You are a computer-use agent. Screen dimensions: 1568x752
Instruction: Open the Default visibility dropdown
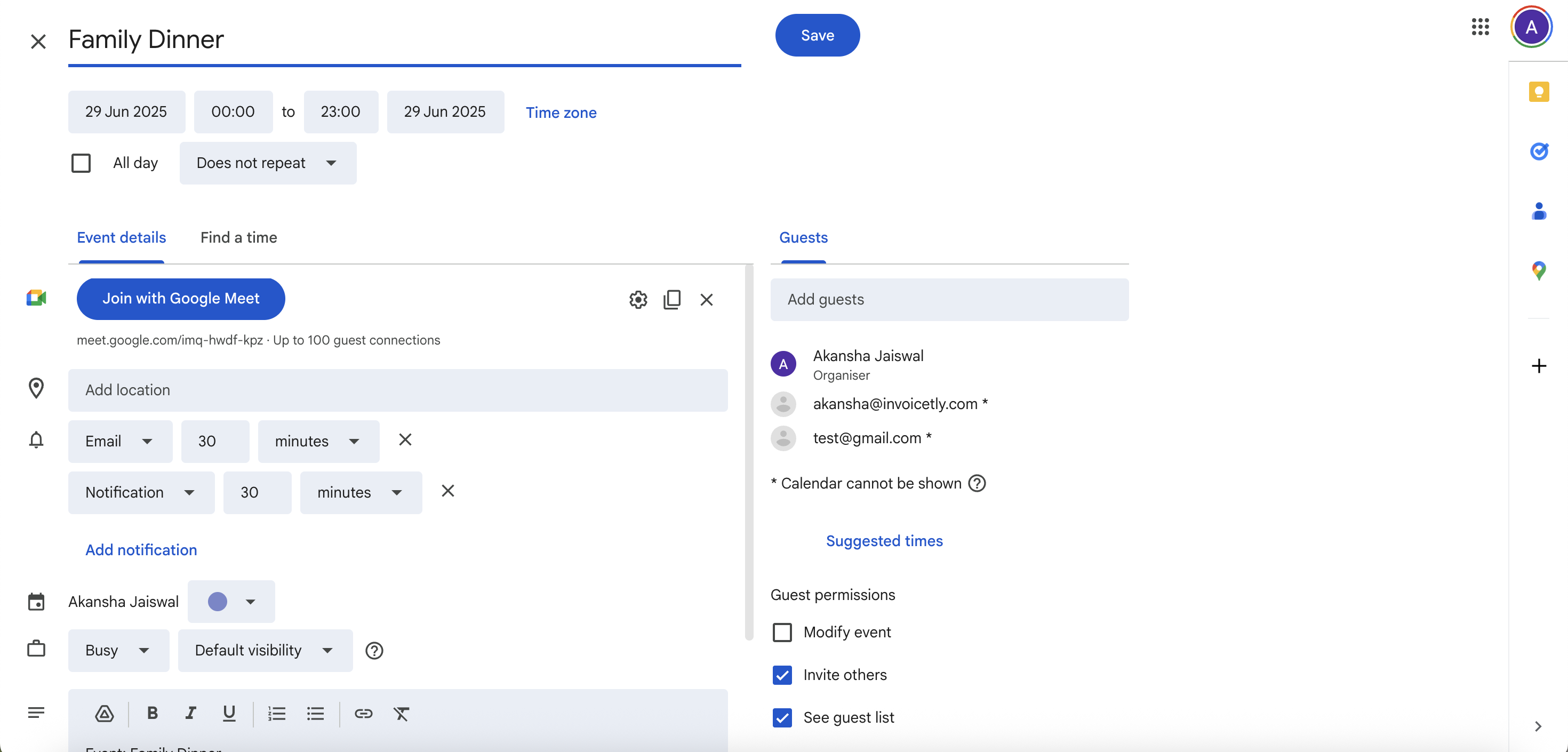tap(266, 650)
